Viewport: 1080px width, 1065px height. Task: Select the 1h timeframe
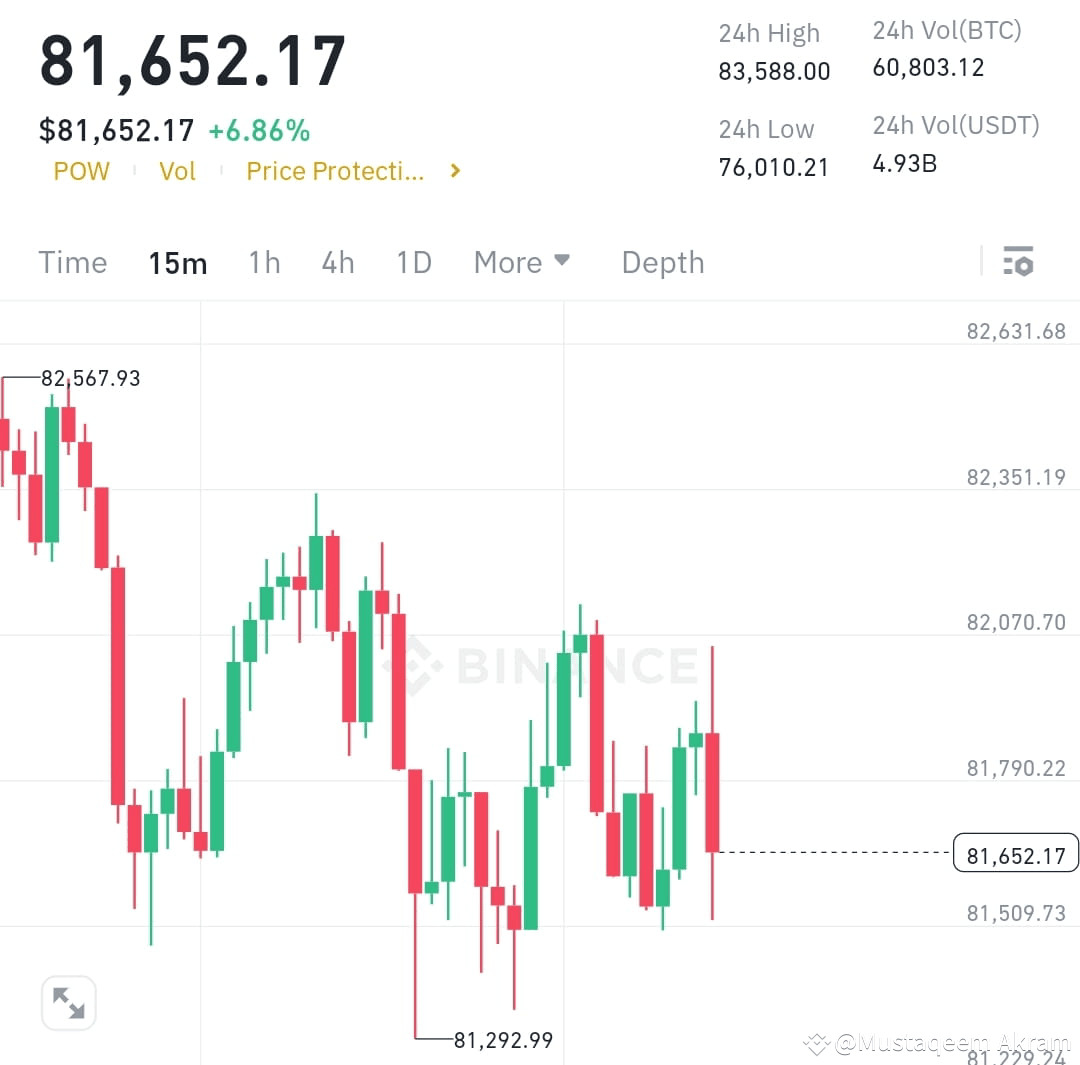[x=264, y=262]
